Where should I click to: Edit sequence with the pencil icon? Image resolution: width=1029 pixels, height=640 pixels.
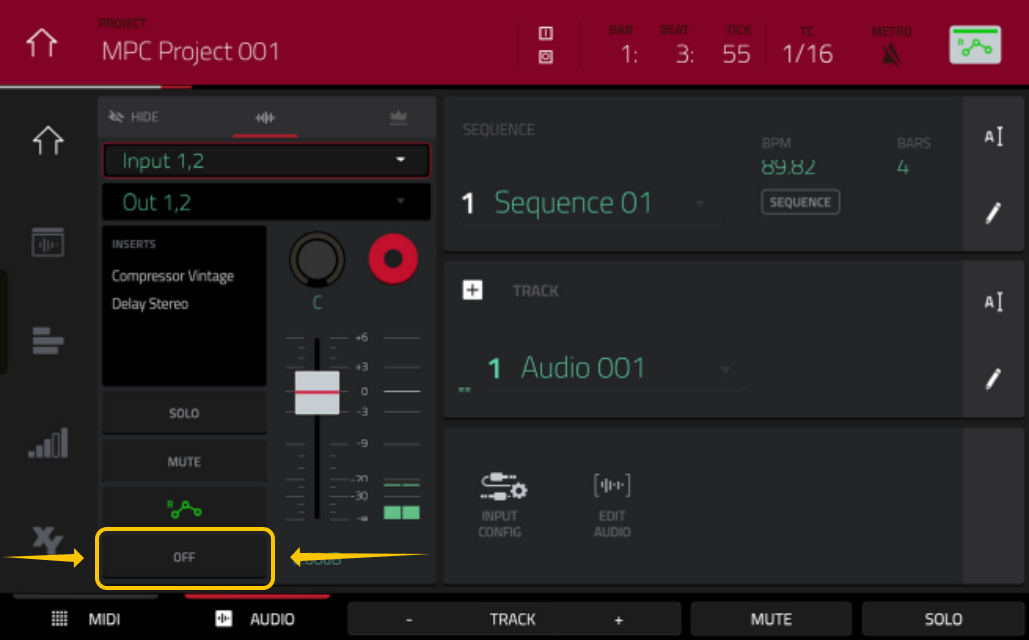click(993, 213)
